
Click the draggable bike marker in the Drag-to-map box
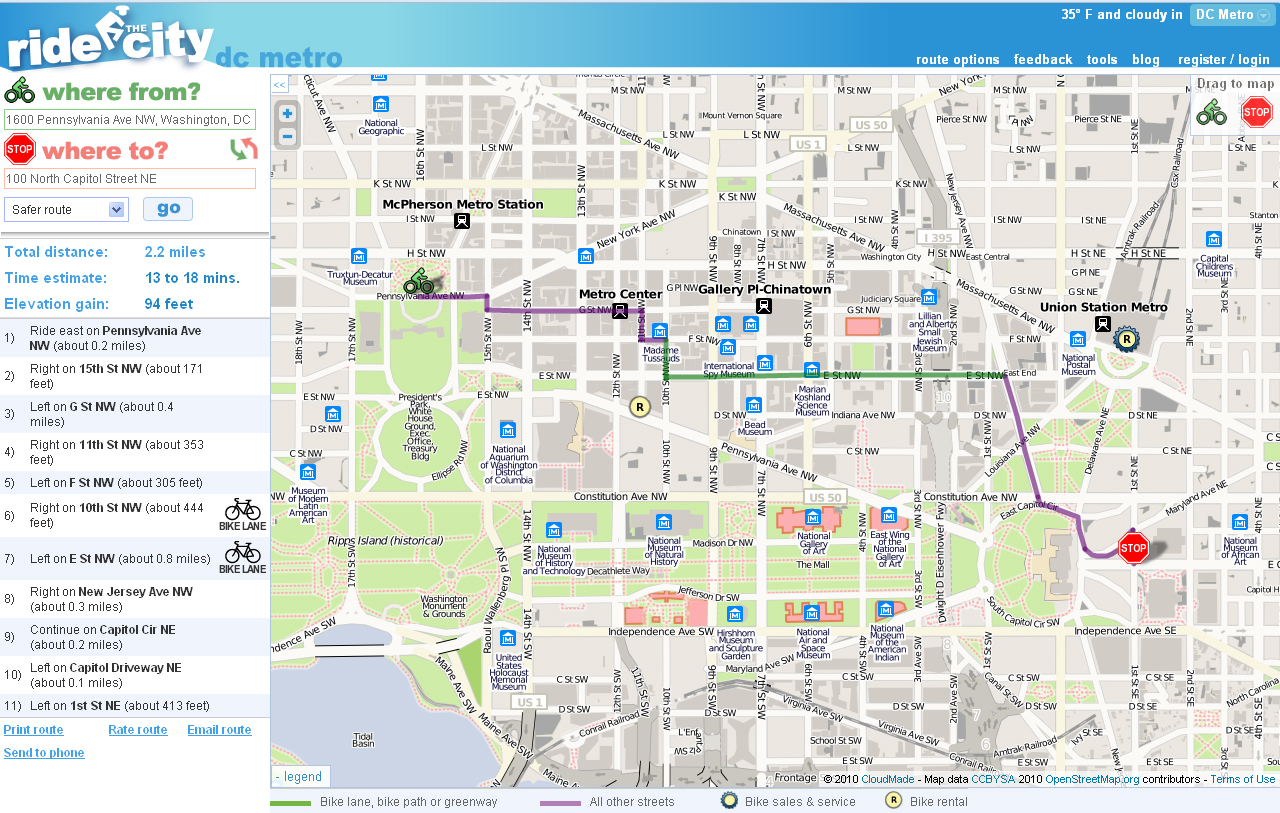(x=1212, y=111)
